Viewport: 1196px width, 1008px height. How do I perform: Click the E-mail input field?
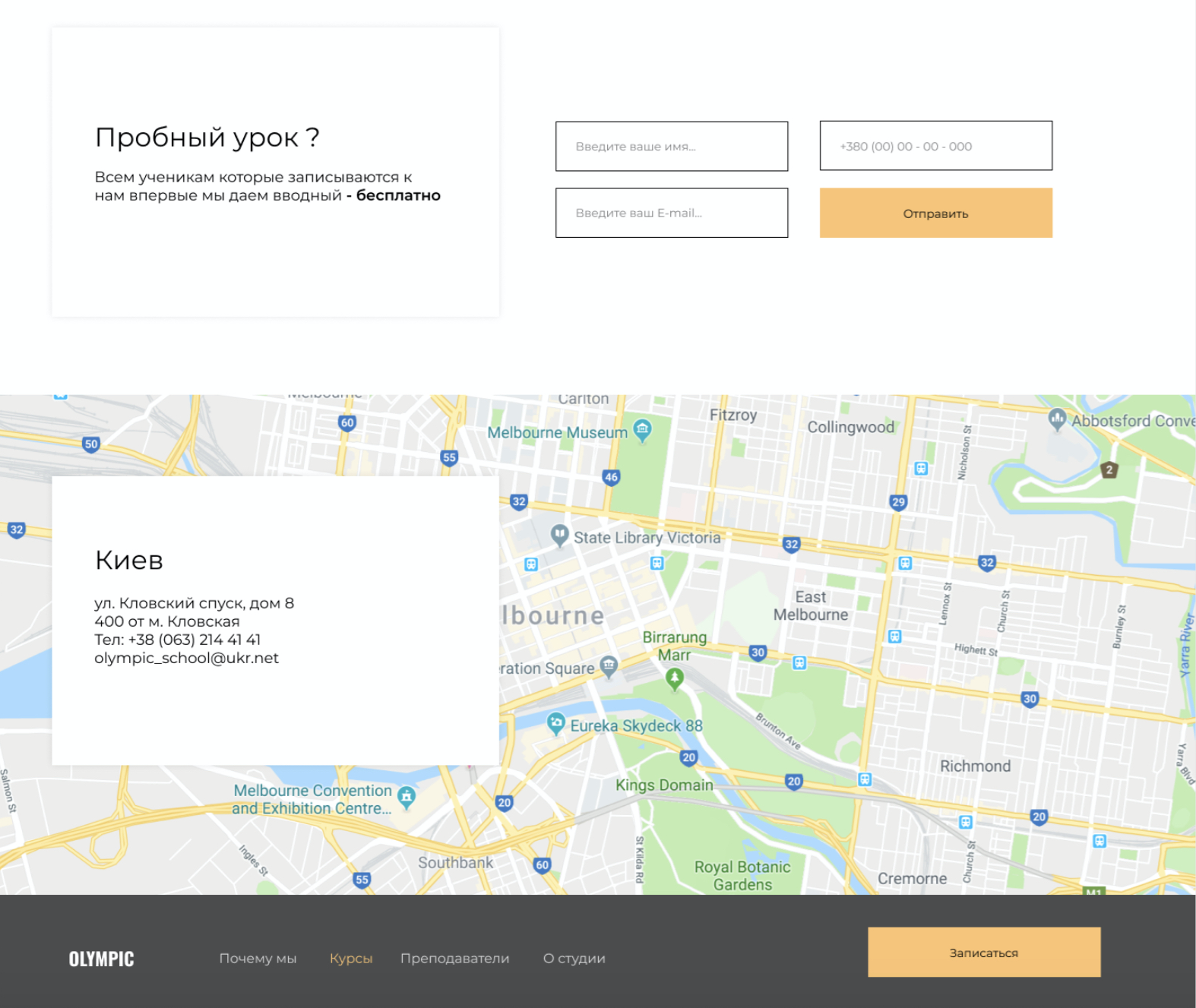point(672,213)
